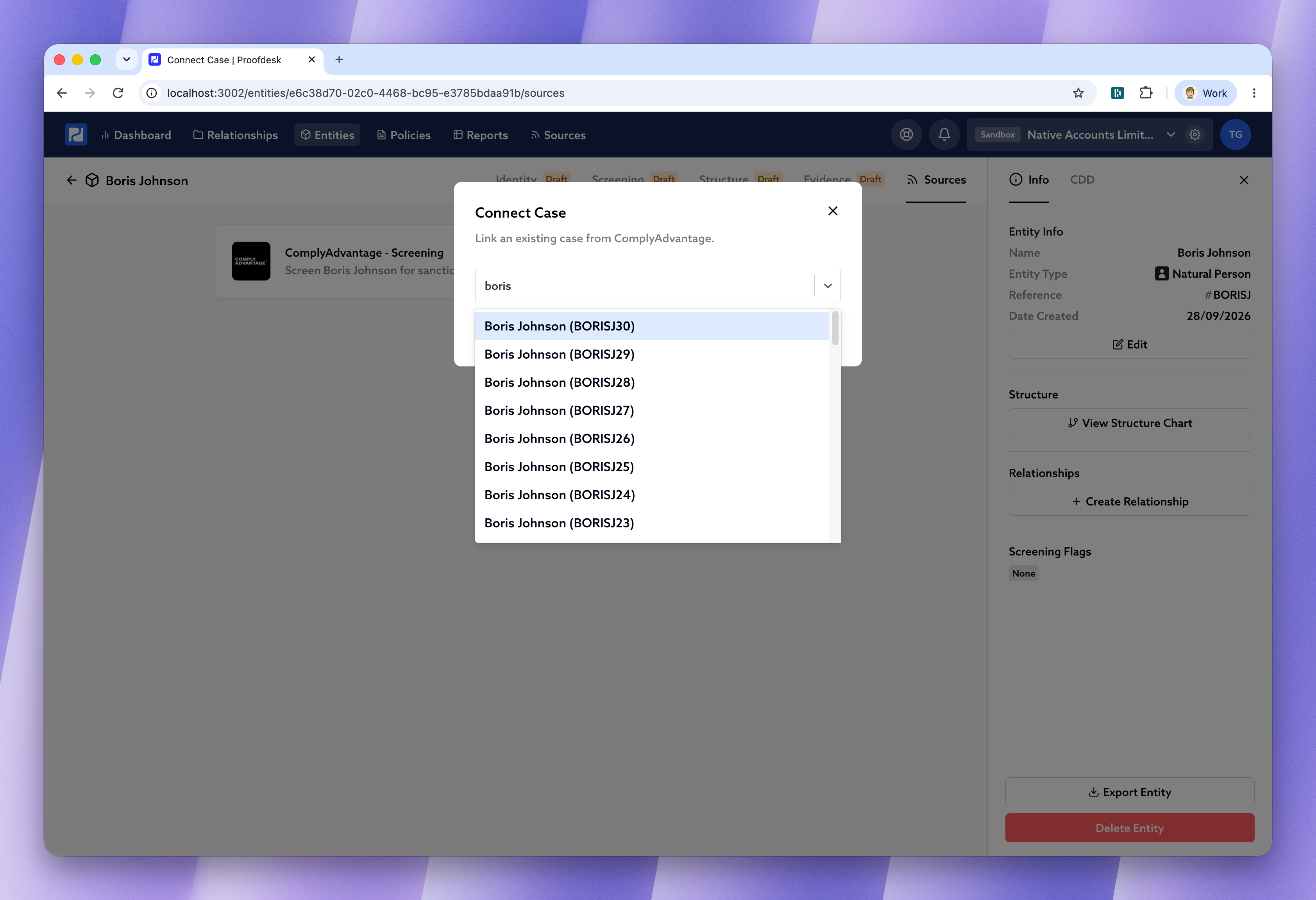This screenshot has width=1316, height=900.
Task: Open a new browser tab
Action: pos(339,59)
